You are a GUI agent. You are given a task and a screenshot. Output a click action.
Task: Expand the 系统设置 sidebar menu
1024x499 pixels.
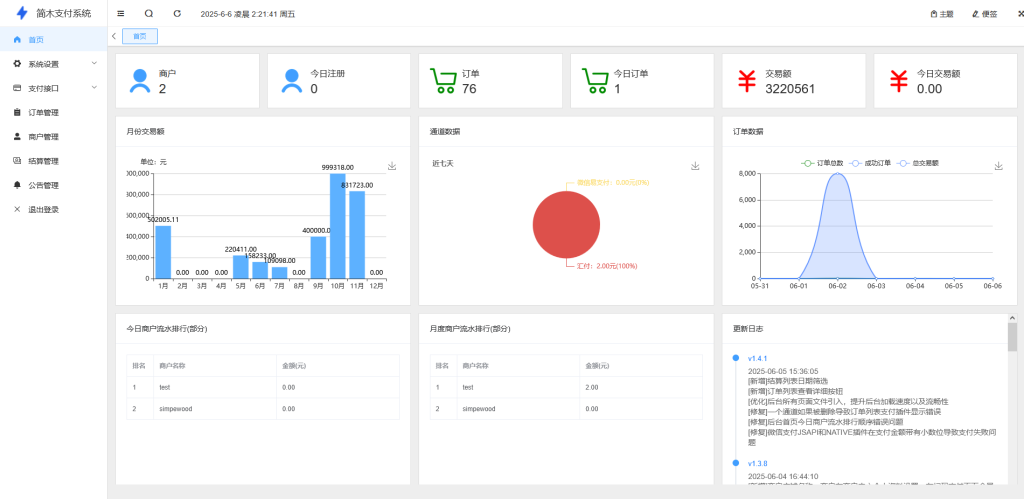click(x=53, y=64)
